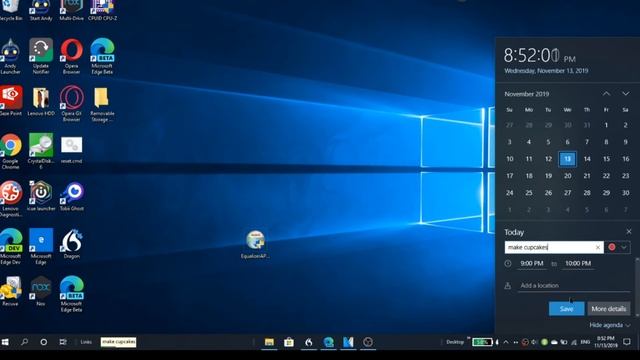640x360 pixels.
Task: Open the Links toolbar on the taskbar
Action: 86,342
